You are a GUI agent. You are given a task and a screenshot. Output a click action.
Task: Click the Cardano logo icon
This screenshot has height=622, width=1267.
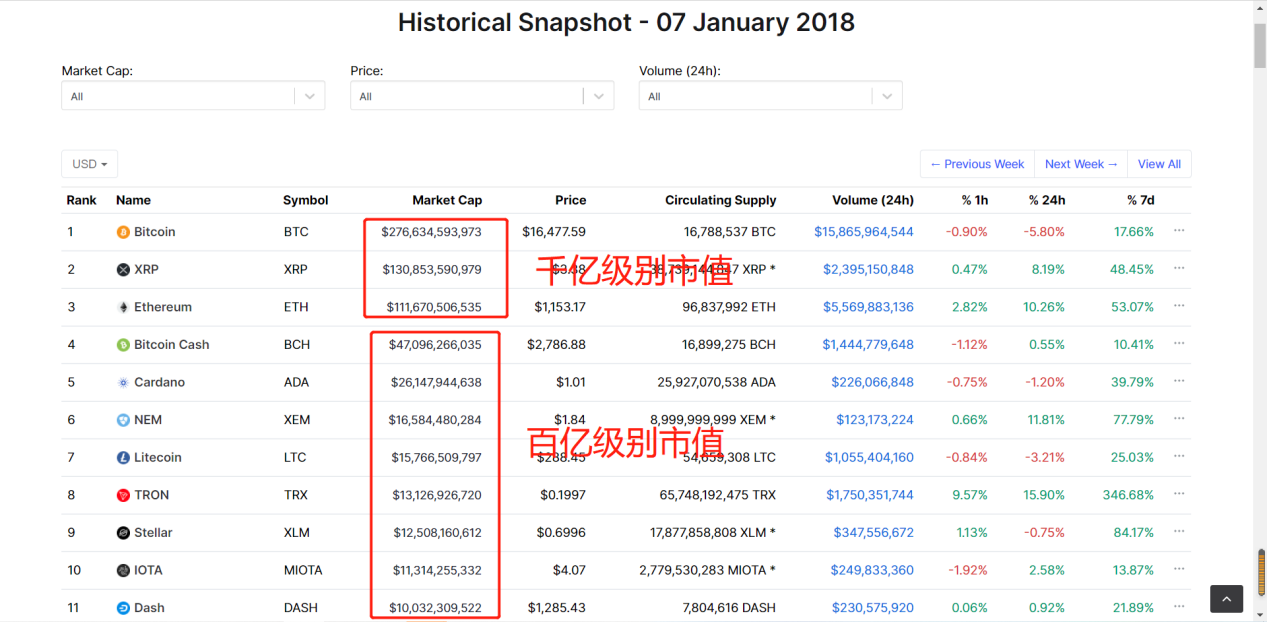[124, 382]
